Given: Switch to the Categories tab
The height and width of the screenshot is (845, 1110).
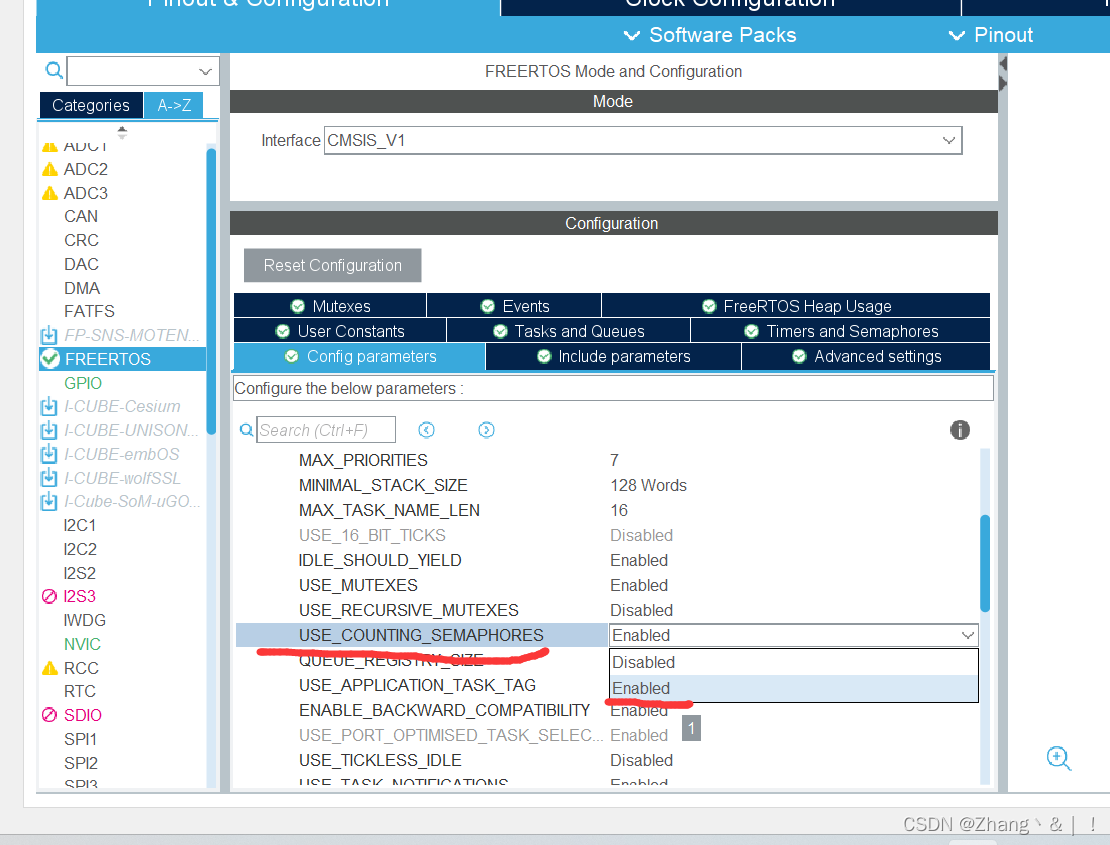Looking at the screenshot, I should 91,105.
